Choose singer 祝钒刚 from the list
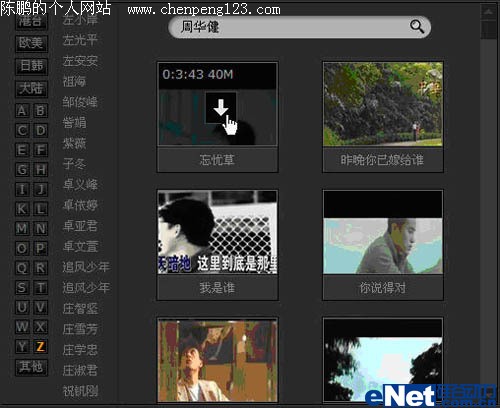This screenshot has width=500, height=408. [x=80, y=391]
